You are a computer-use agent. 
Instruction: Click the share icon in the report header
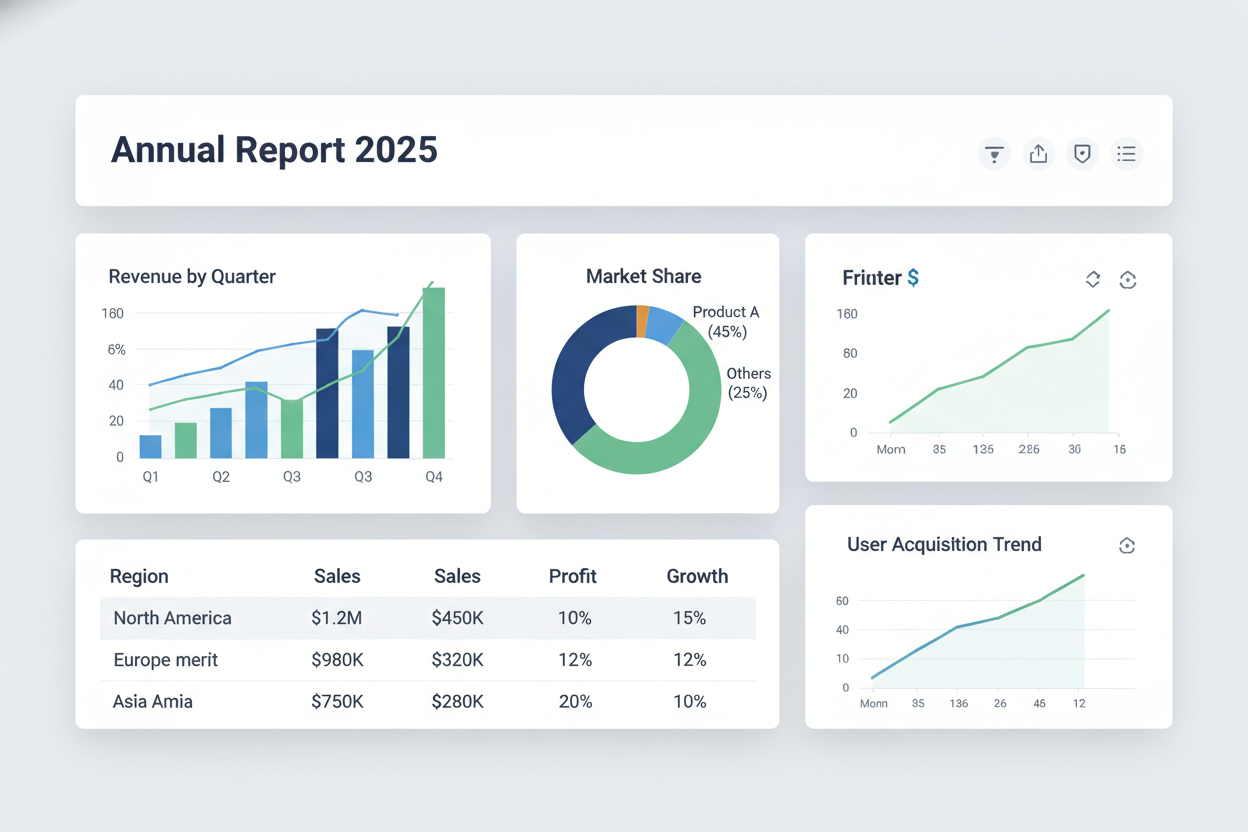[x=1038, y=154]
